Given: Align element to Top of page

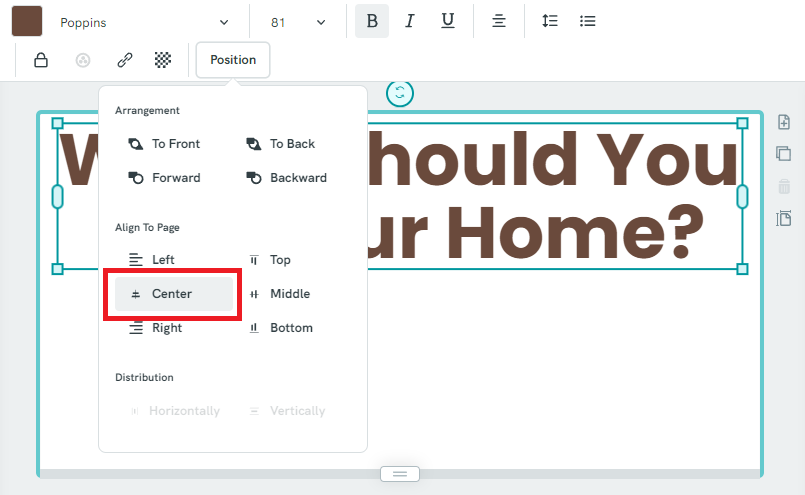Looking at the screenshot, I should pos(270,260).
